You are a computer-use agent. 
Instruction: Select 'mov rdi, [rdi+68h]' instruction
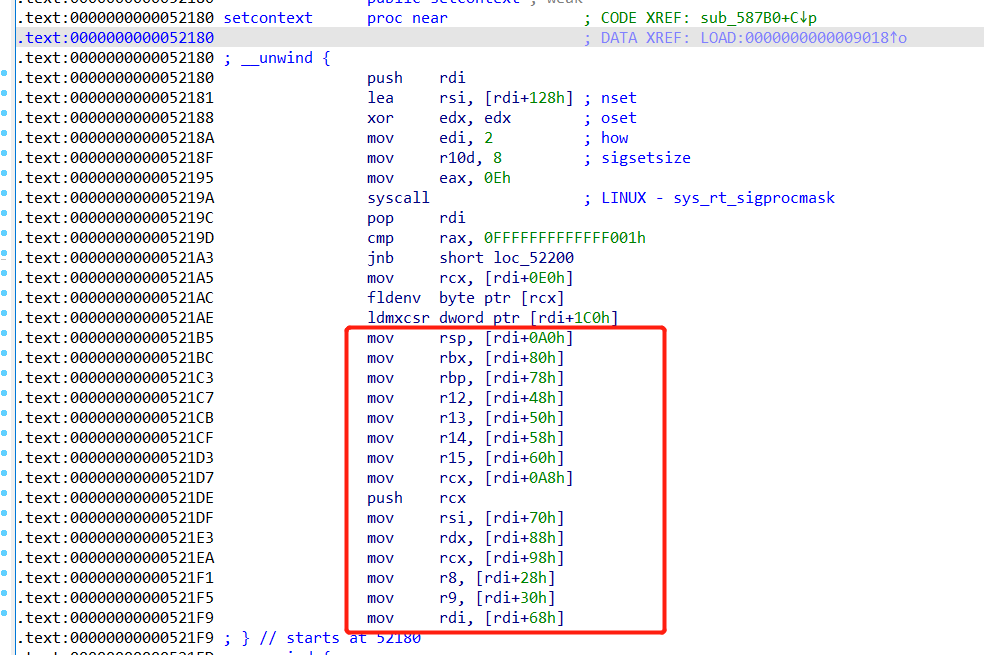[x=466, y=618]
